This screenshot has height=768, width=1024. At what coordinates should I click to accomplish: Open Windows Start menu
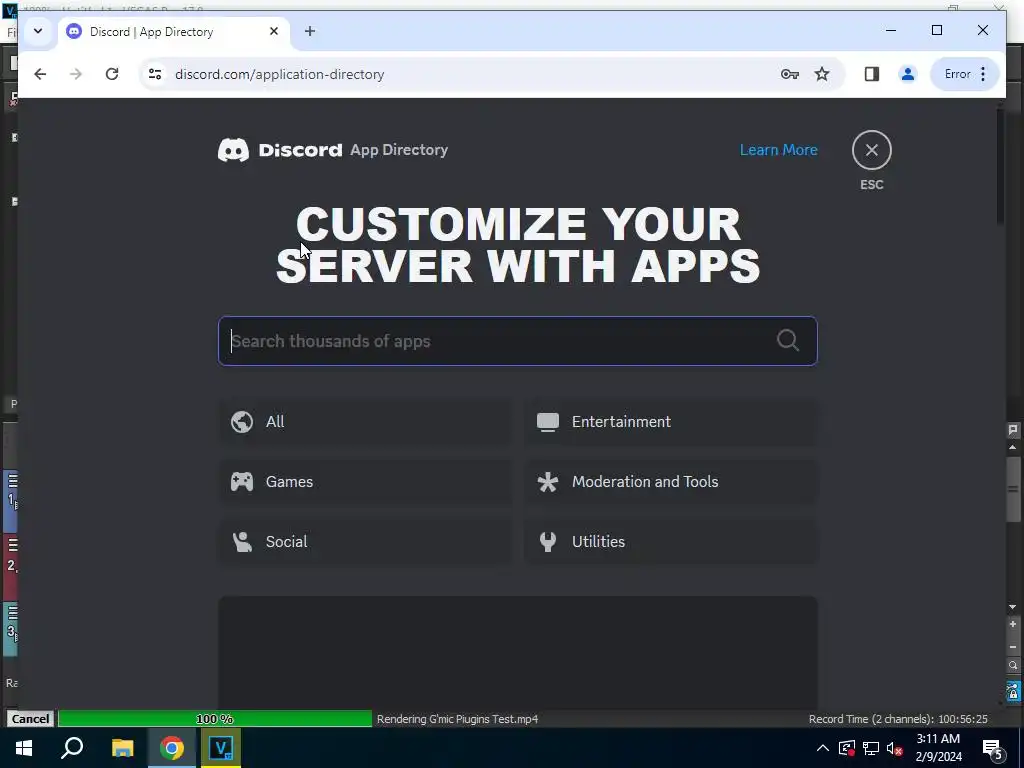click(24, 748)
